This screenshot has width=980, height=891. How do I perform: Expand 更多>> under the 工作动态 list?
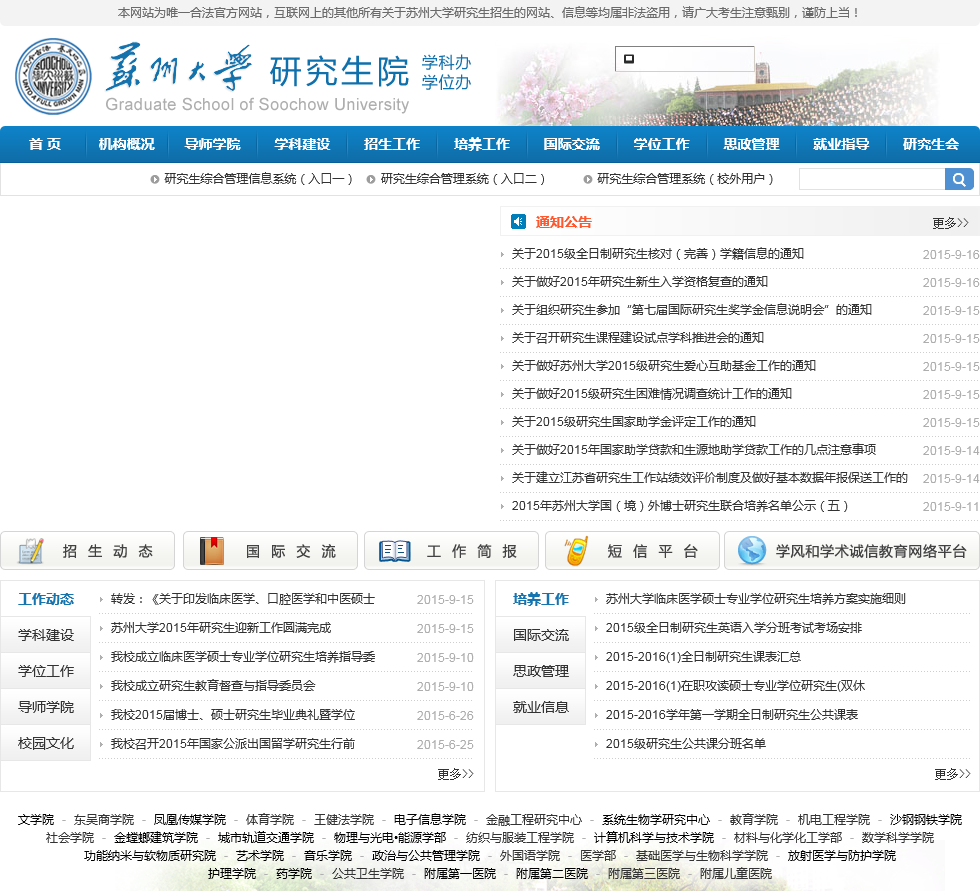(455, 774)
